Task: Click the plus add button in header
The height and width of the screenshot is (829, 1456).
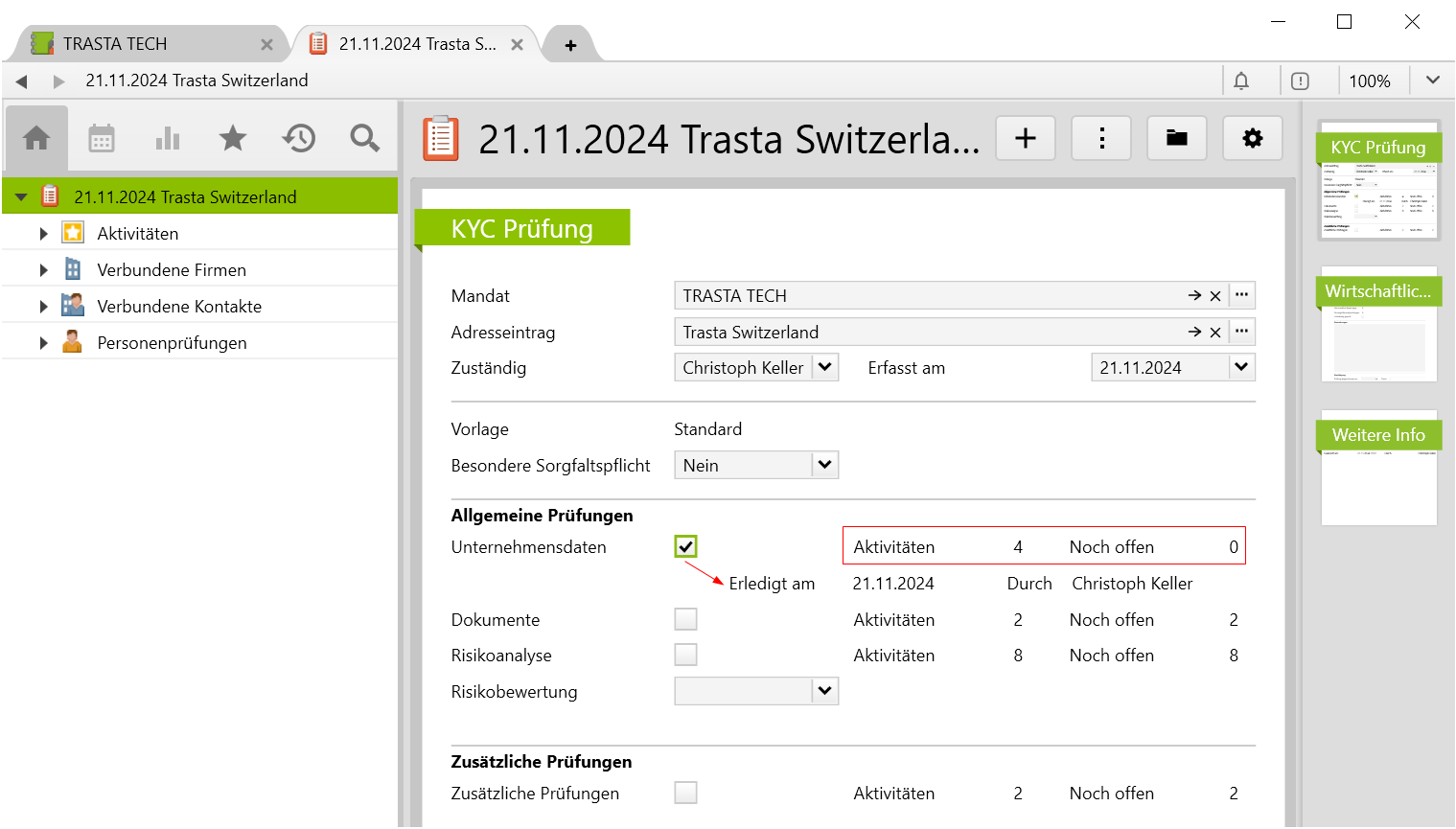Action: click(x=1026, y=139)
